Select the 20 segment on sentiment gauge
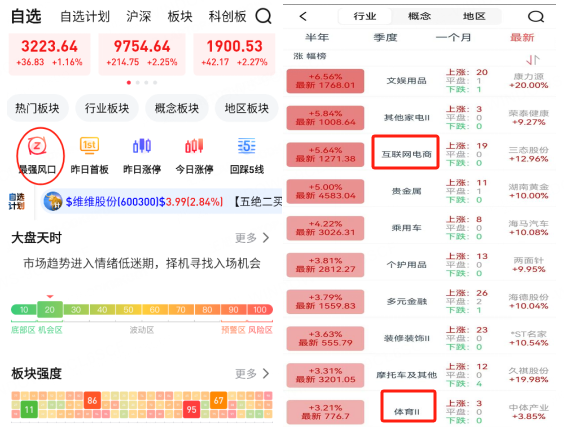 [x=50, y=309]
